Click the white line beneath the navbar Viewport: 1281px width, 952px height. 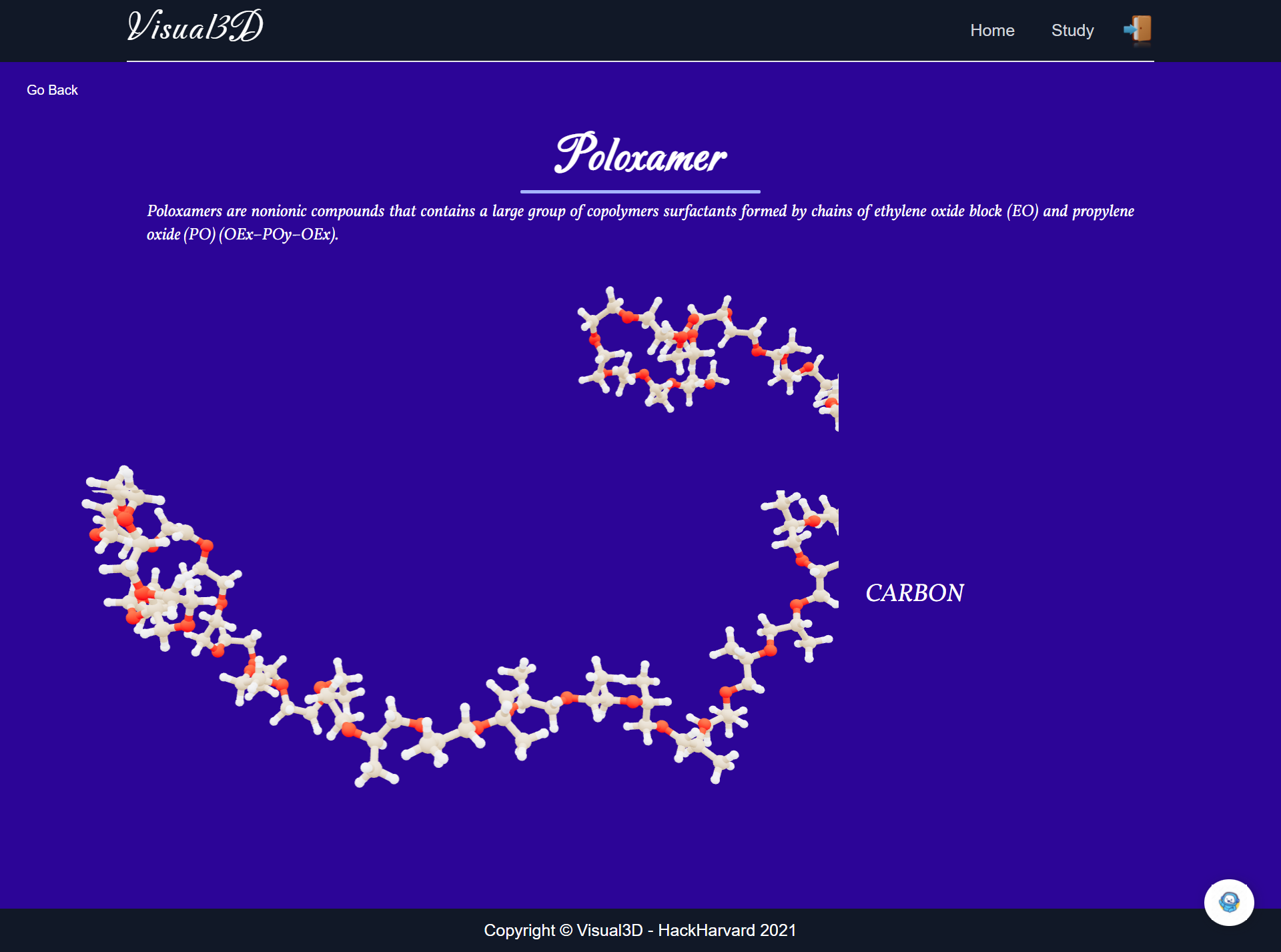(640, 61)
